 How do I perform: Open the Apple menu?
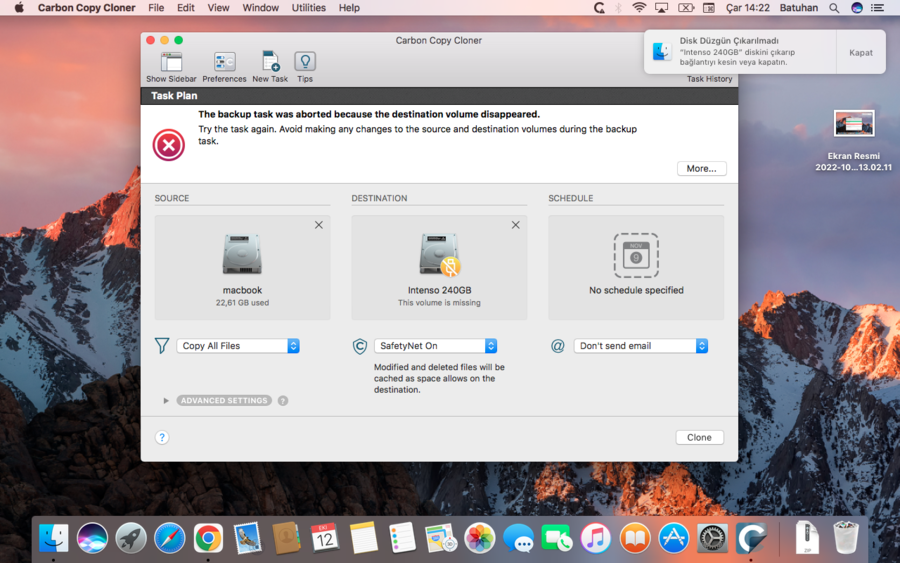(x=19, y=7)
